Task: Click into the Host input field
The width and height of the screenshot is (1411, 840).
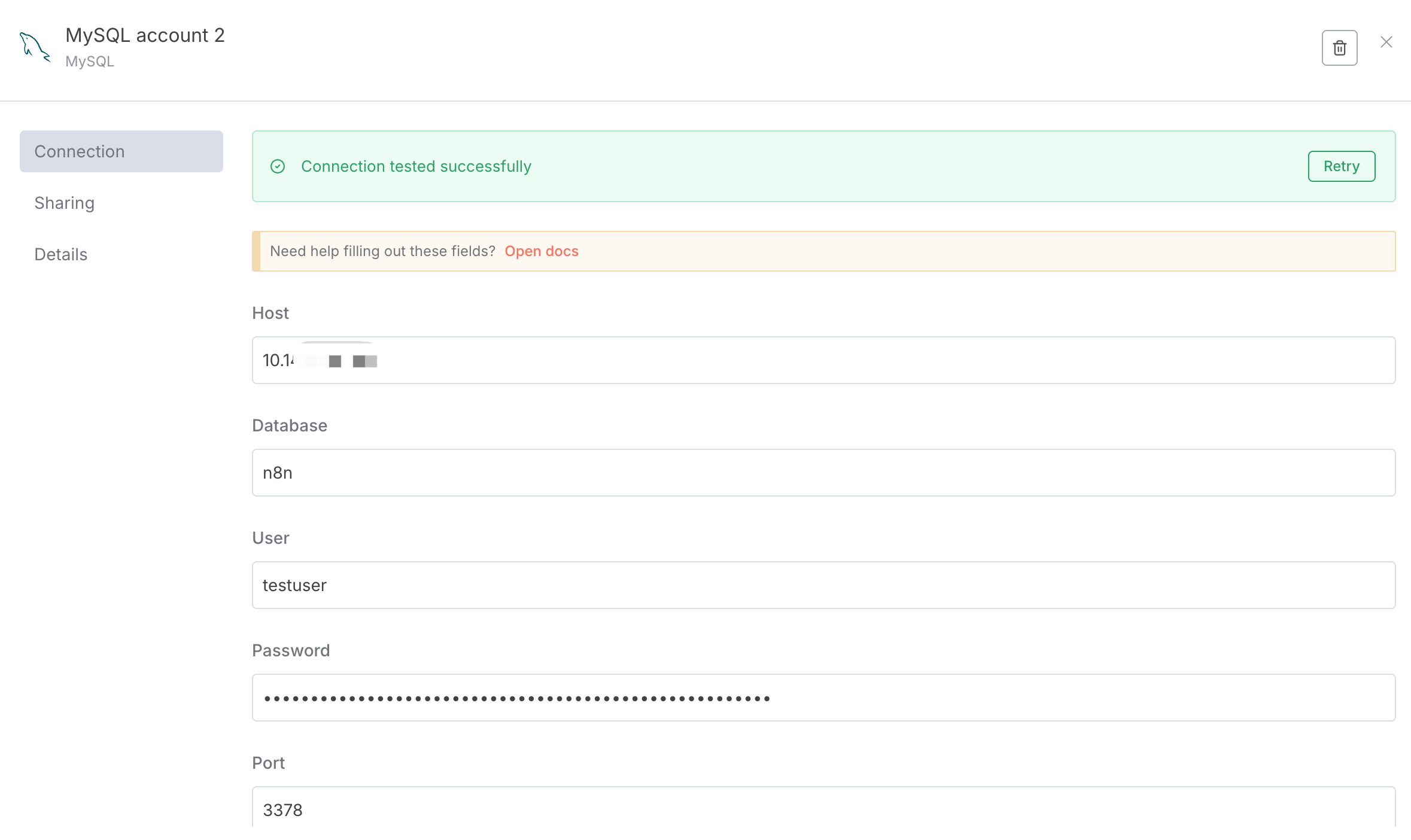Action: [x=823, y=360]
